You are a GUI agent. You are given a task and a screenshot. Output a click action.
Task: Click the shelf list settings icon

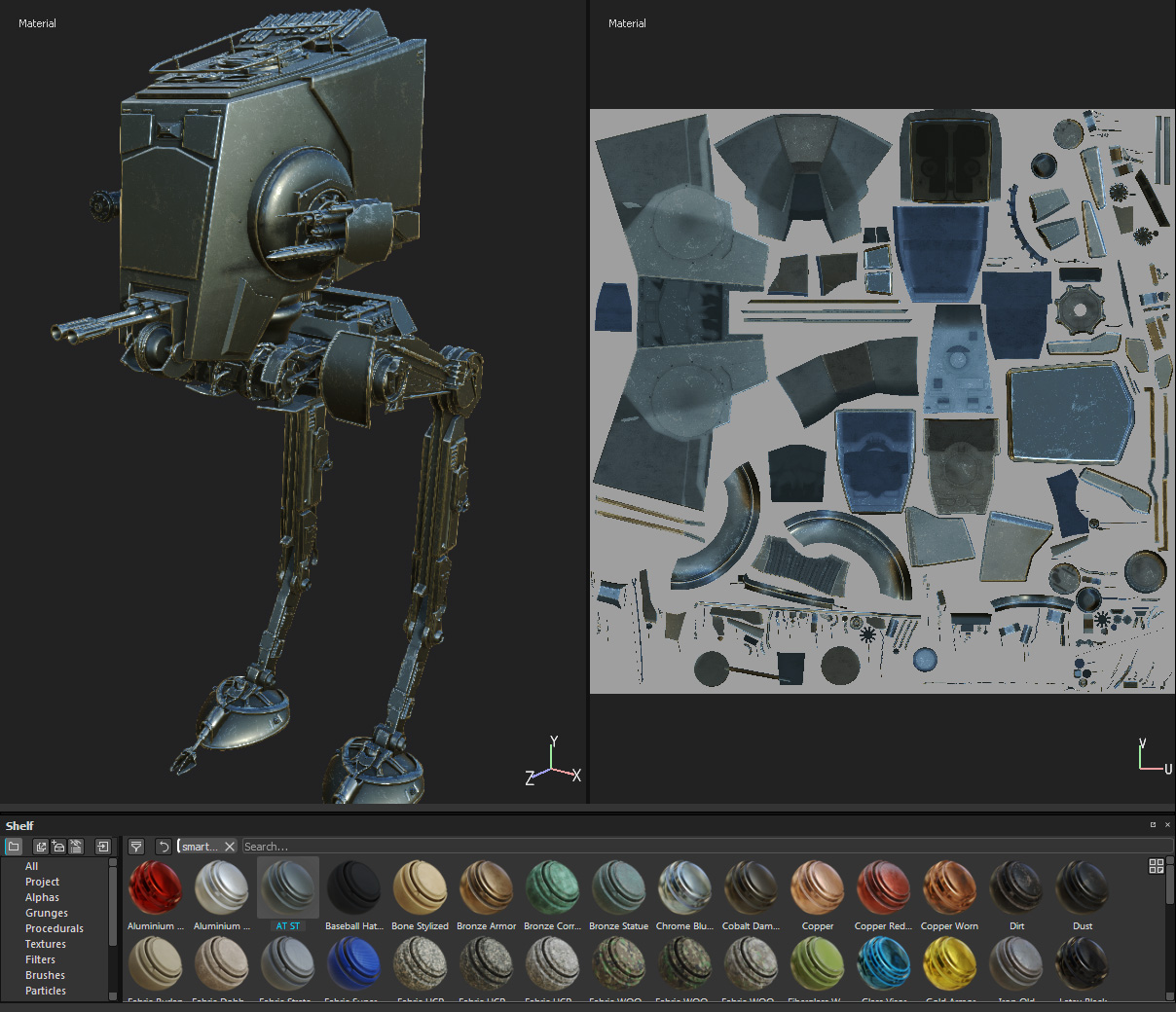point(76,847)
